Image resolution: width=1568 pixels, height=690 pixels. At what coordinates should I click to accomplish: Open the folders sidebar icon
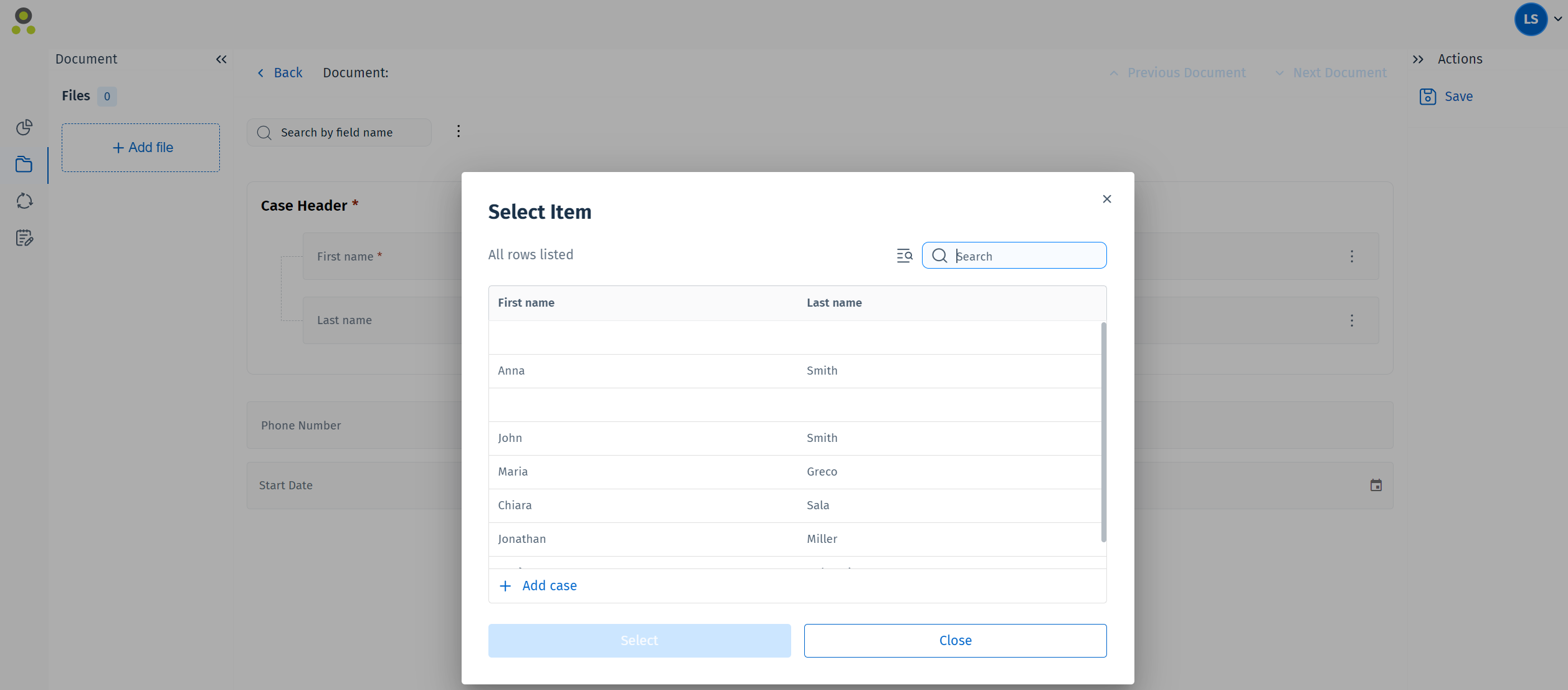[24, 165]
